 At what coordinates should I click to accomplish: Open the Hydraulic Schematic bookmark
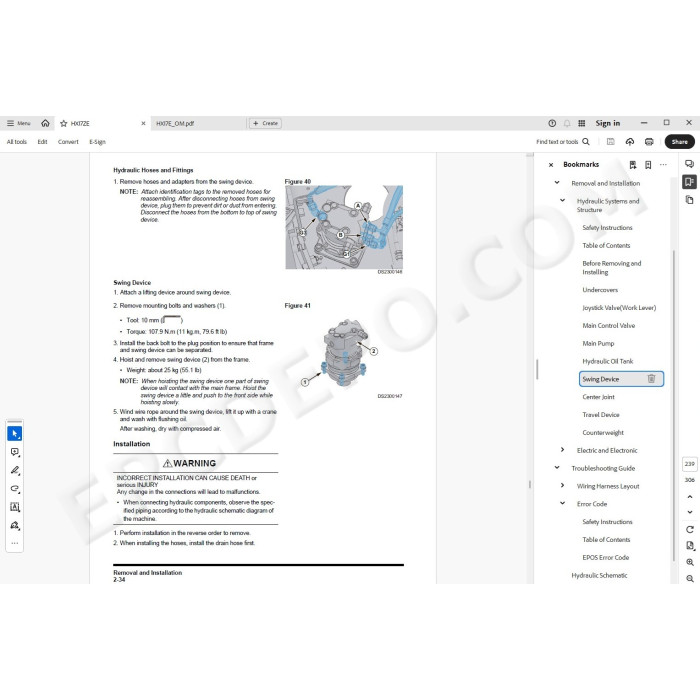point(599,575)
